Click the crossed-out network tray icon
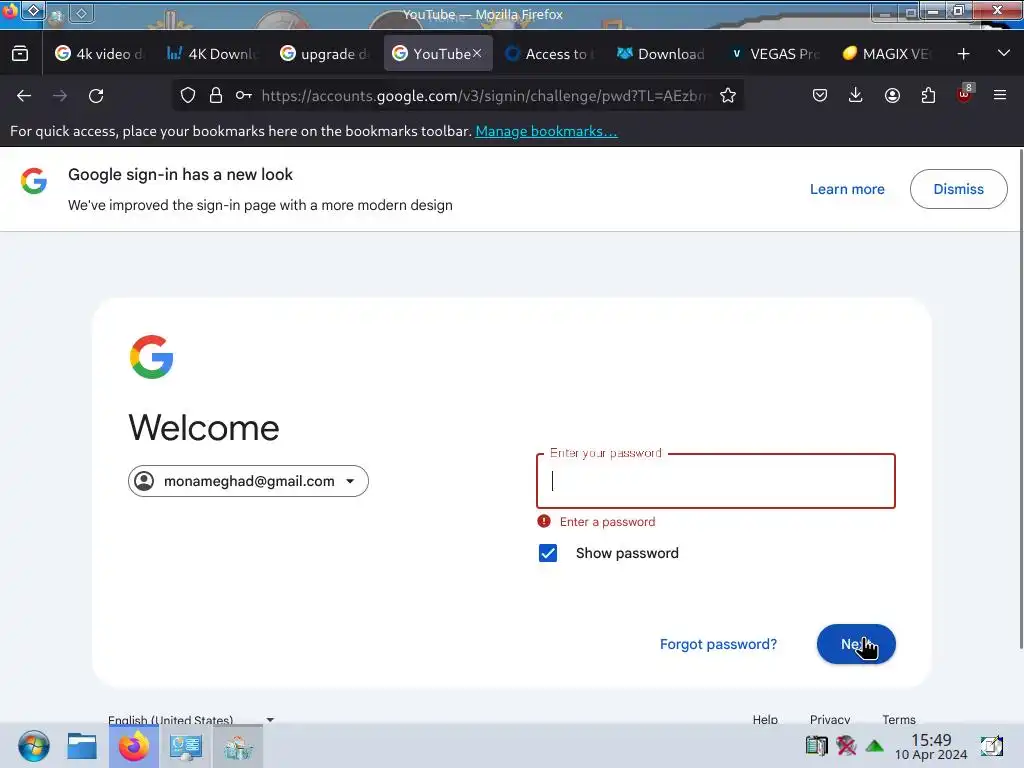1024x768 pixels. tap(846, 745)
